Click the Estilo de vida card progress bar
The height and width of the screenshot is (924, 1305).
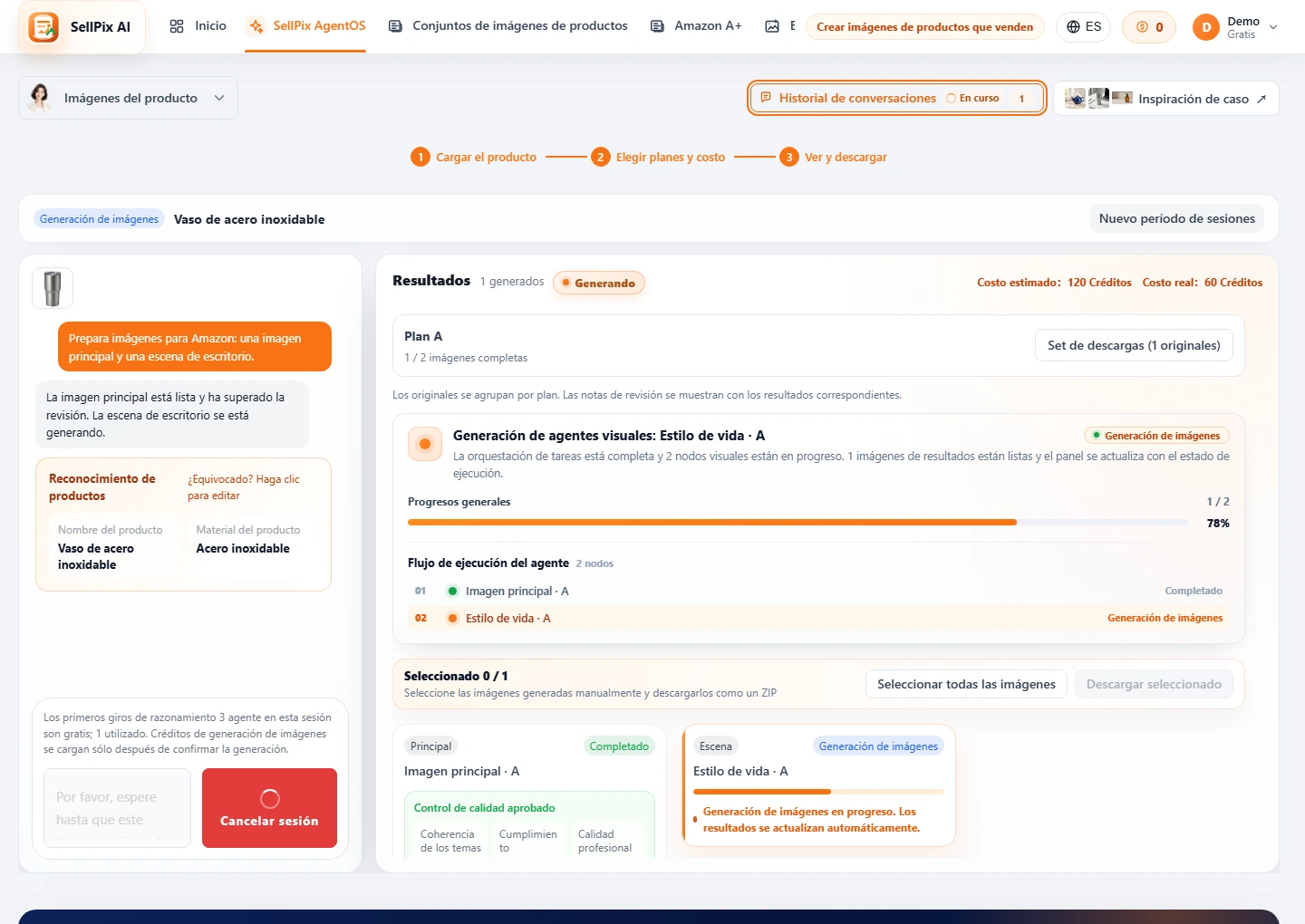tap(818, 792)
